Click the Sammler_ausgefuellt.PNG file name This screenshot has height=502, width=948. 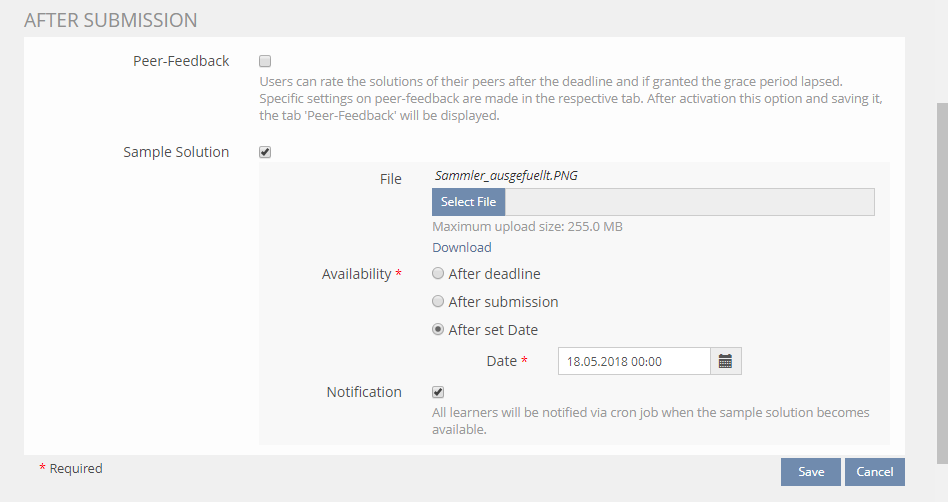506,176
